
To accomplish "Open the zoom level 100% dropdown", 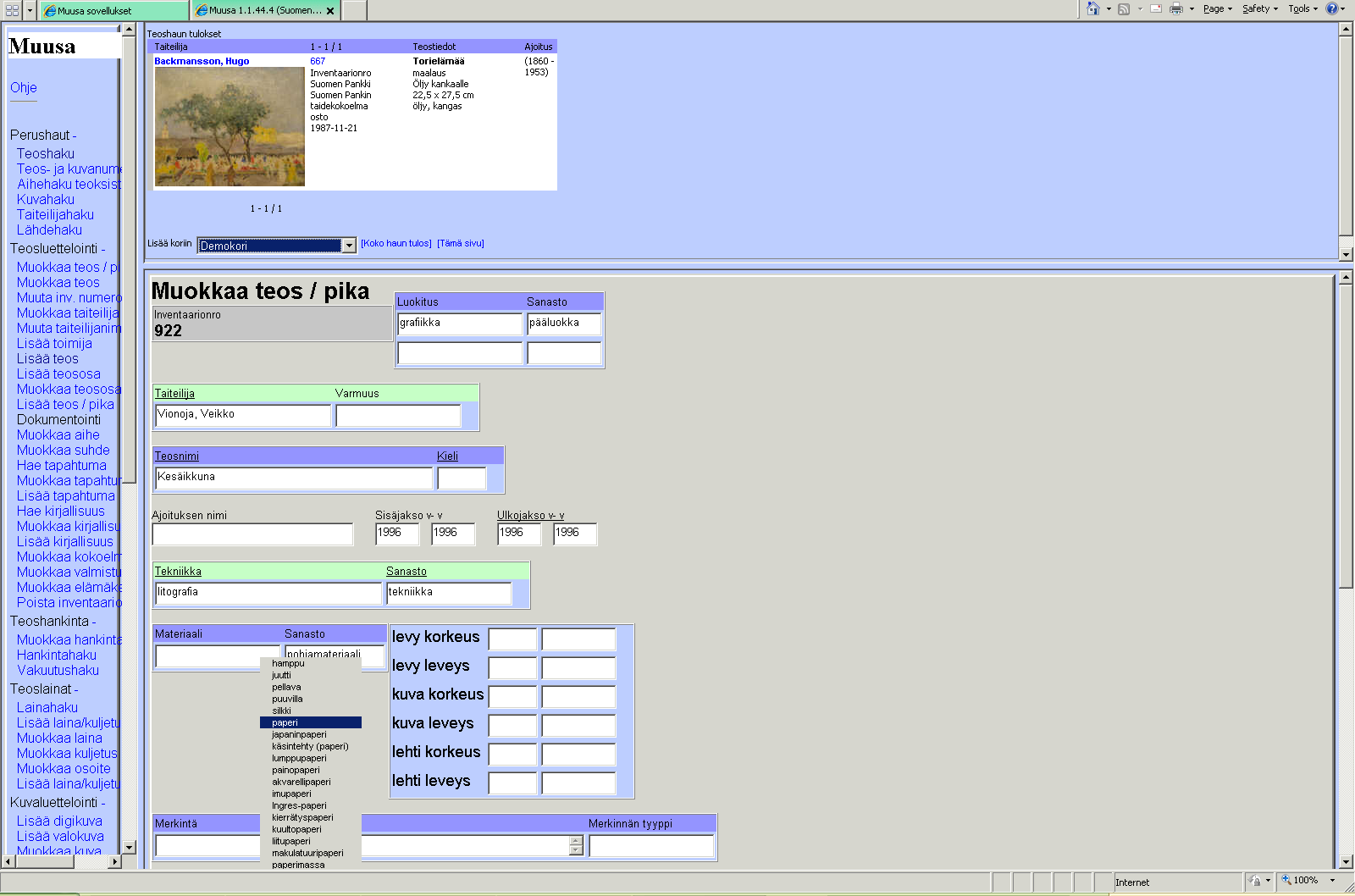I will [1332, 881].
